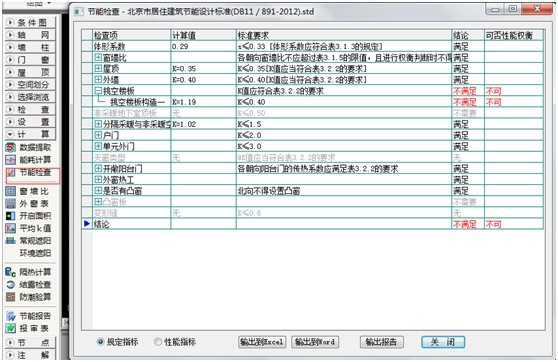558x362 pixels.
Task: Click the 数据提取 icon in sidebar
Action: tap(11, 147)
